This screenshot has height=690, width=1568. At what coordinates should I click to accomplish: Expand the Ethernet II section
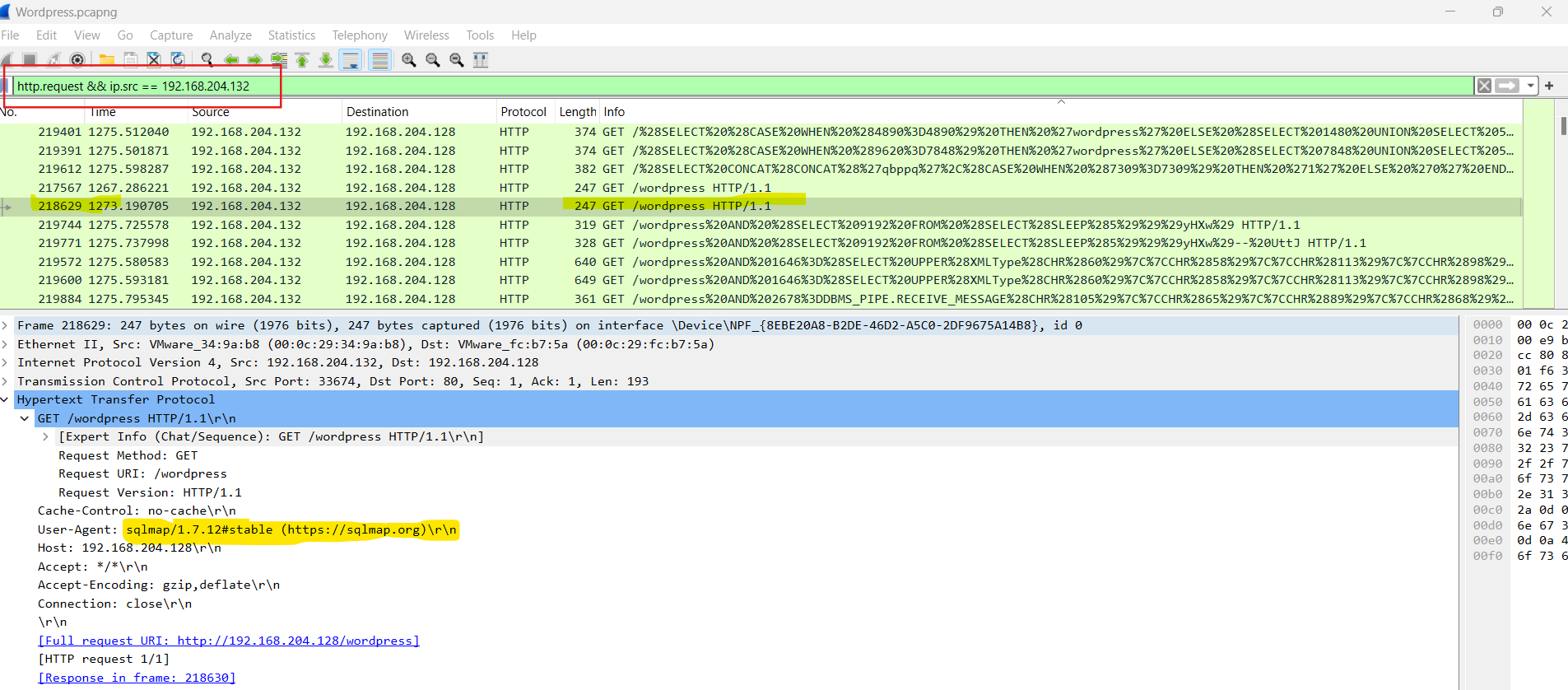(5, 344)
